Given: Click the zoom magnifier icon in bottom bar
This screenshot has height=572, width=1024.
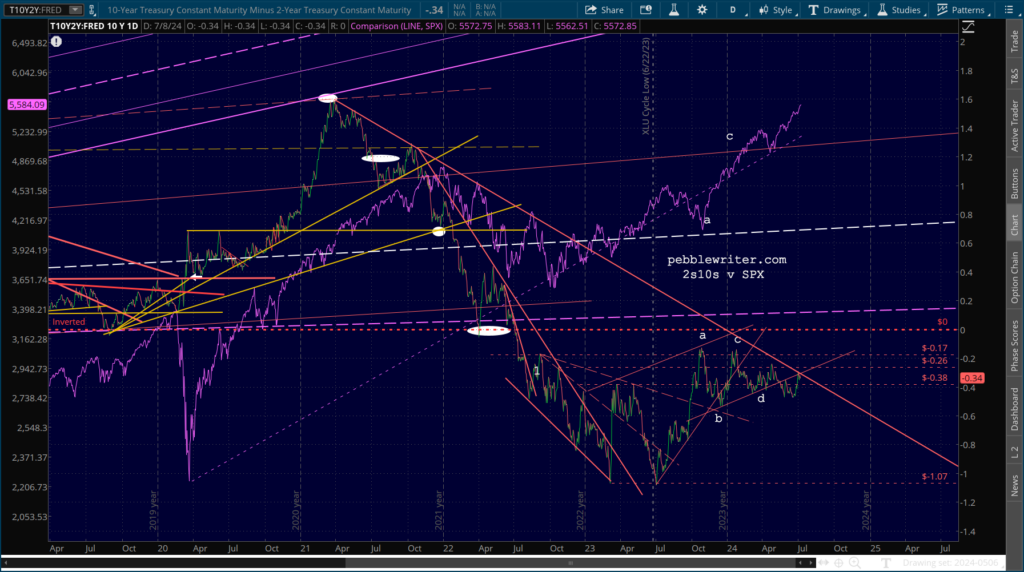Looking at the screenshot, I should click(x=854, y=562).
